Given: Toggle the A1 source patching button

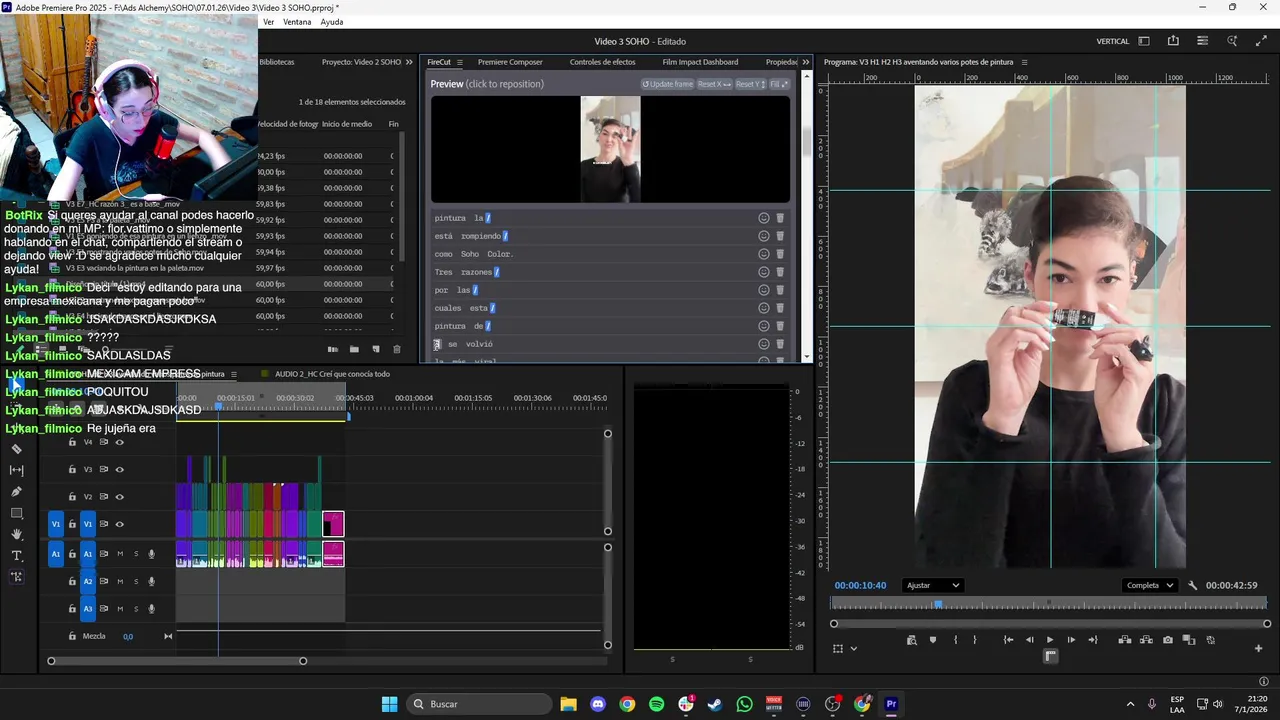Looking at the screenshot, I should 56,554.
